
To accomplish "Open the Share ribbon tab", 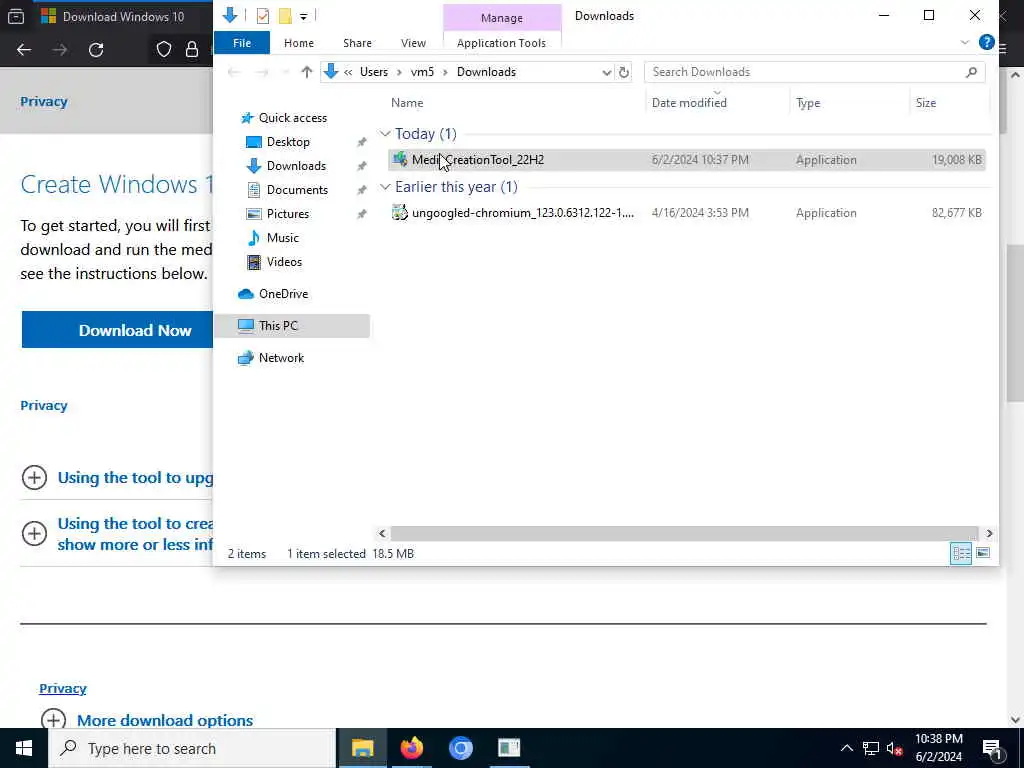I will (357, 43).
